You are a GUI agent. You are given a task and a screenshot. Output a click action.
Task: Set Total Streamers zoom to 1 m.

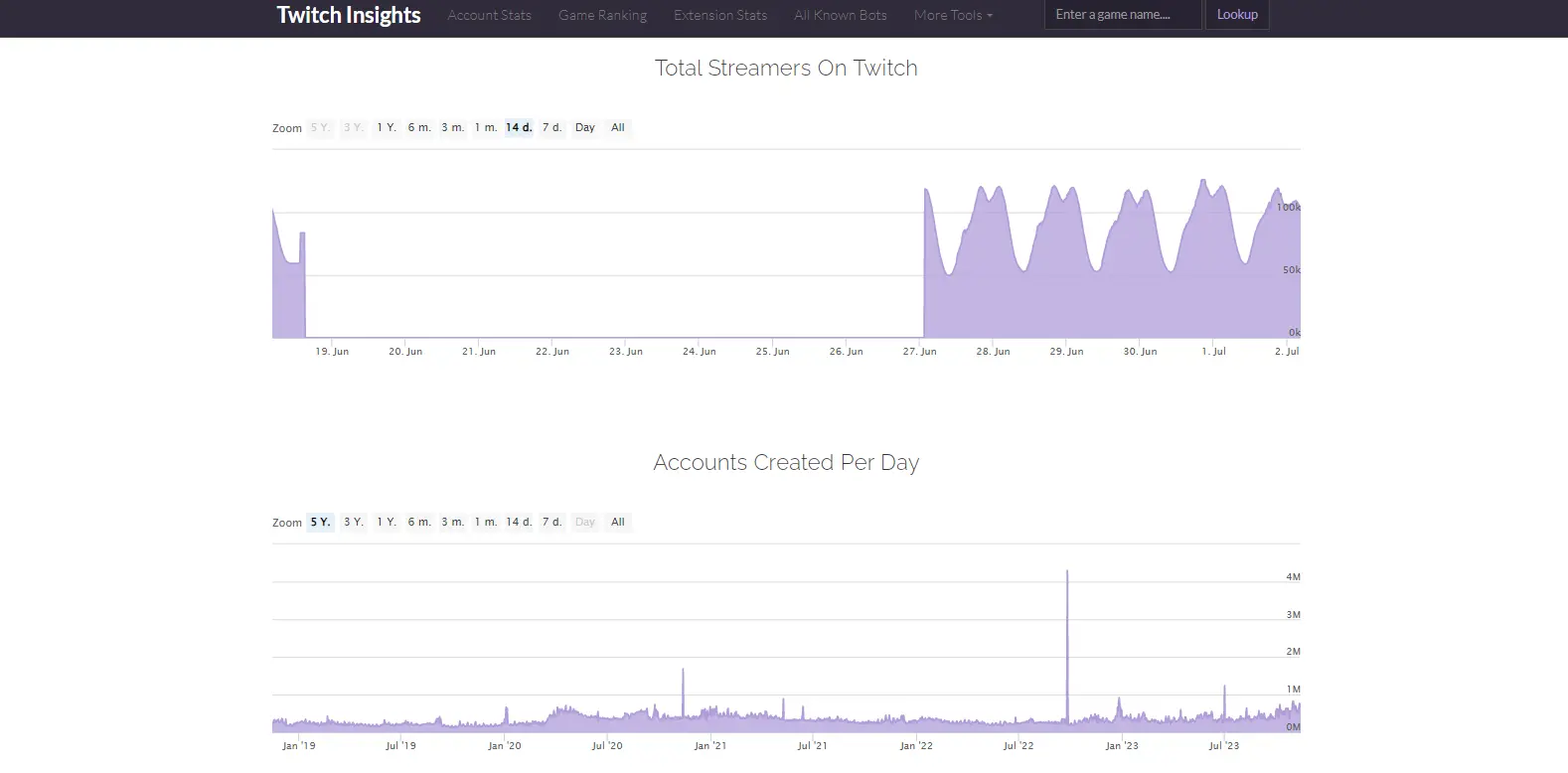click(485, 127)
